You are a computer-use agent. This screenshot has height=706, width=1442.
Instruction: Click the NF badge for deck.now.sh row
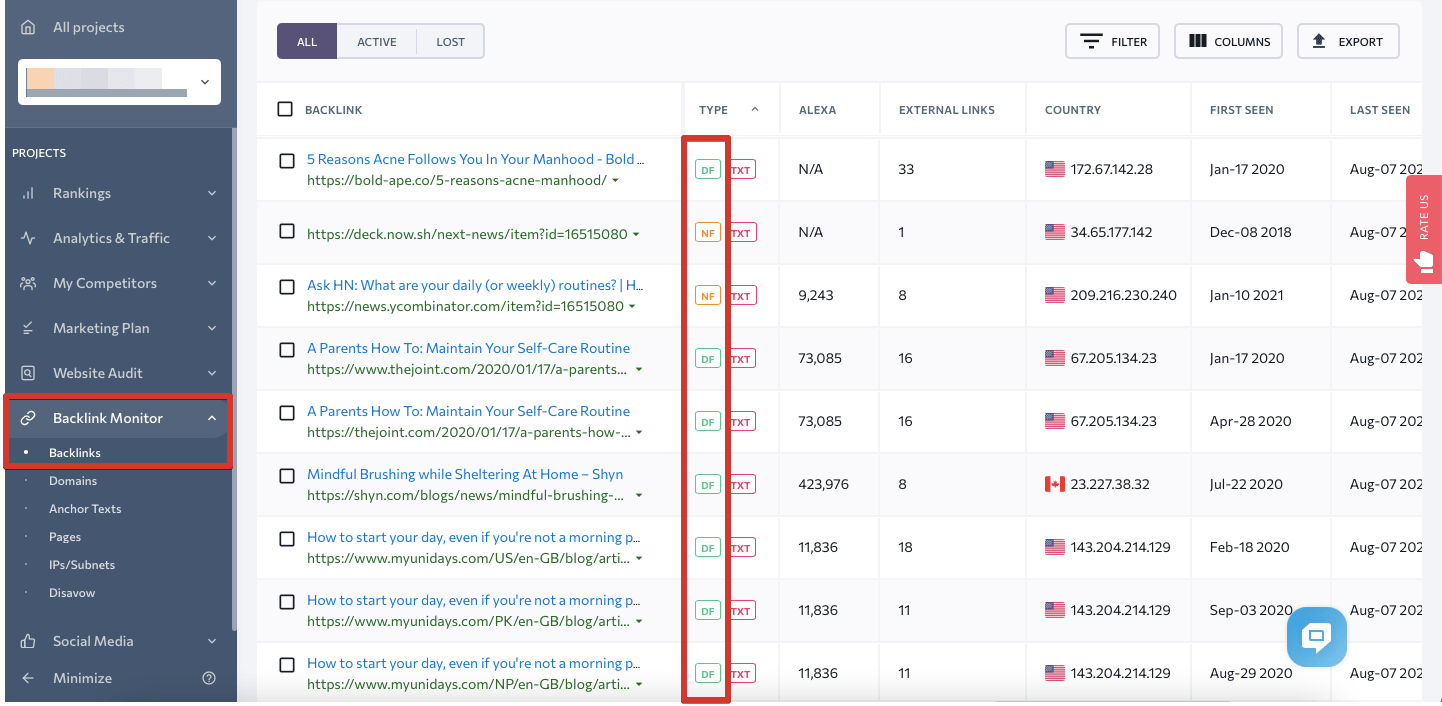pos(708,233)
